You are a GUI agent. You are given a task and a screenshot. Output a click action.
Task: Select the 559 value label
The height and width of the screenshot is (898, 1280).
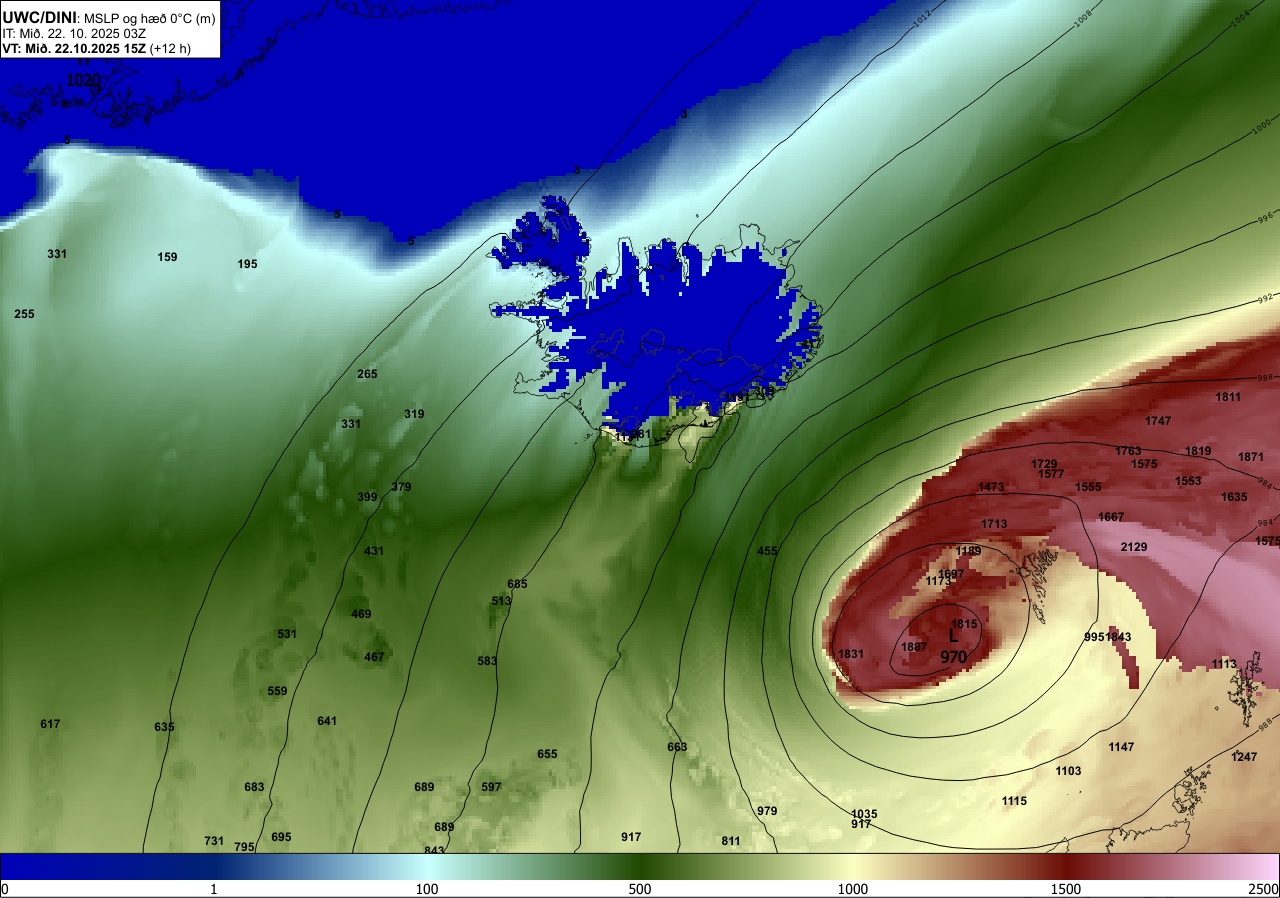coord(277,691)
